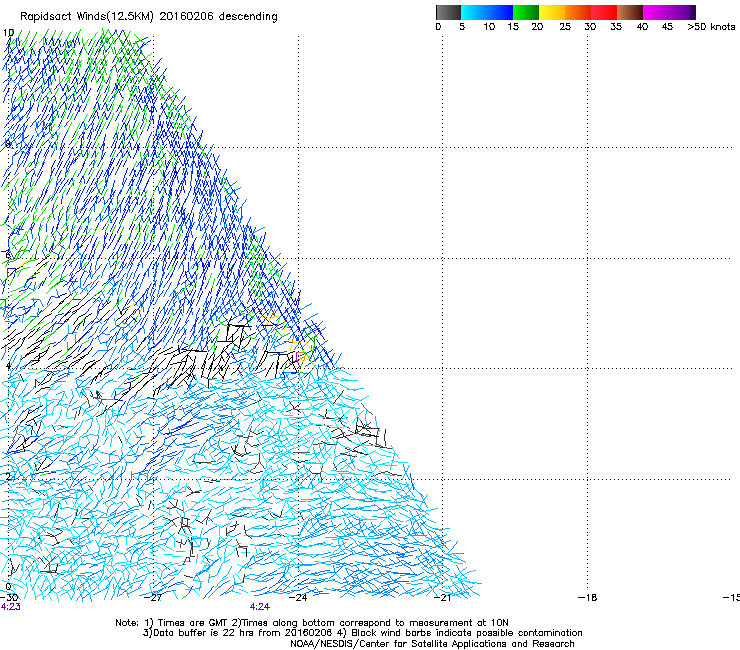Click the '-27' longitude axis label
This screenshot has width=740, height=650.
point(153,598)
